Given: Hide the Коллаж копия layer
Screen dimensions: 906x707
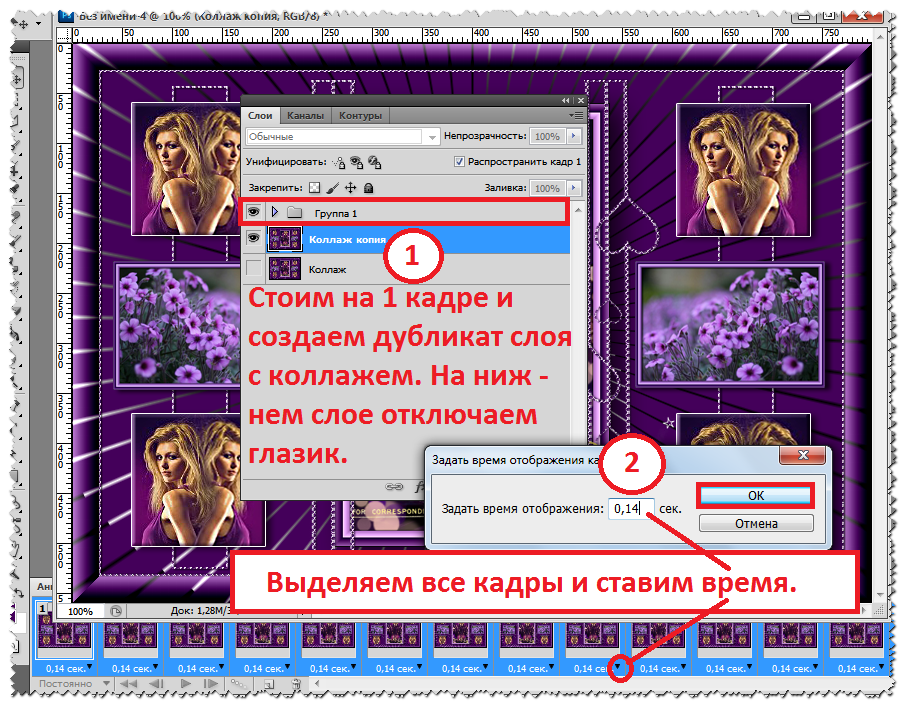Looking at the screenshot, I should pyautogui.click(x=253, y=238).
